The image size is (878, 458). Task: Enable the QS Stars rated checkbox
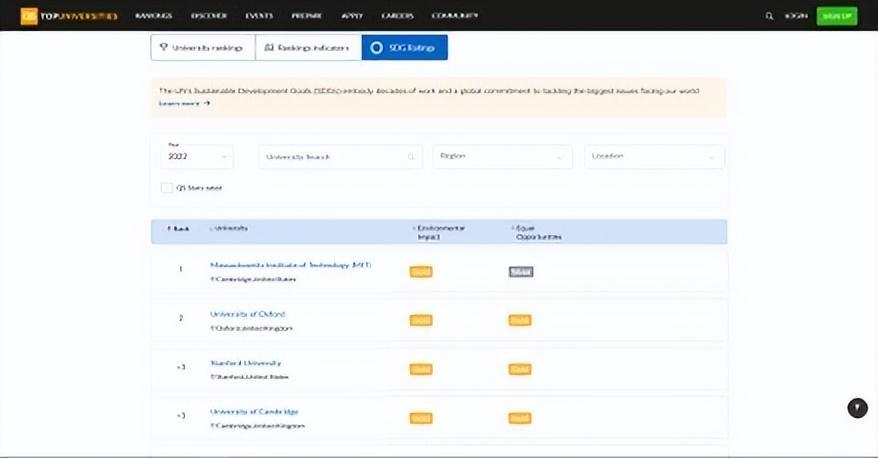[167, 187]
